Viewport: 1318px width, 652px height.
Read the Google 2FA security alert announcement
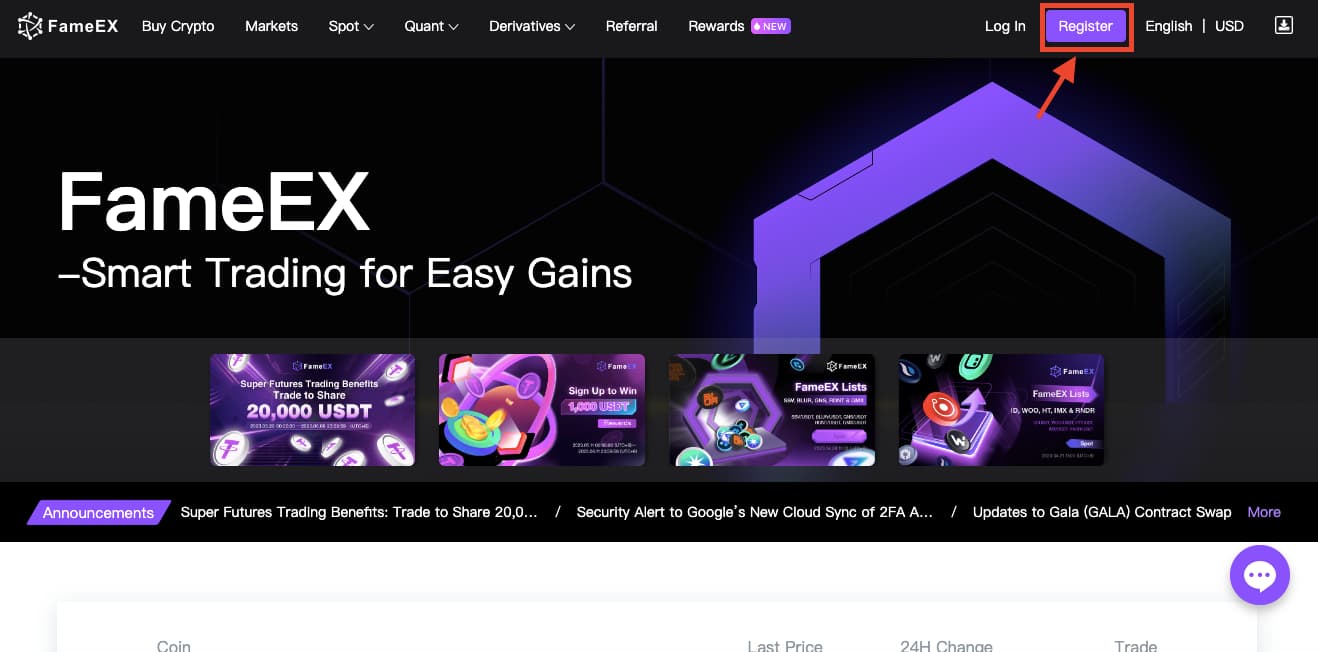coord(755,512)
